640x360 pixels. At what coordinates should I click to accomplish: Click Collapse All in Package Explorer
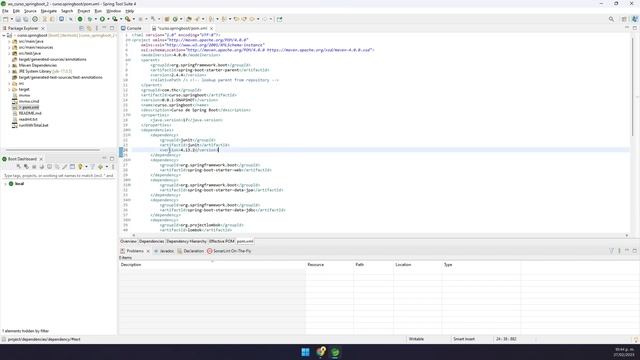point(81,28)
